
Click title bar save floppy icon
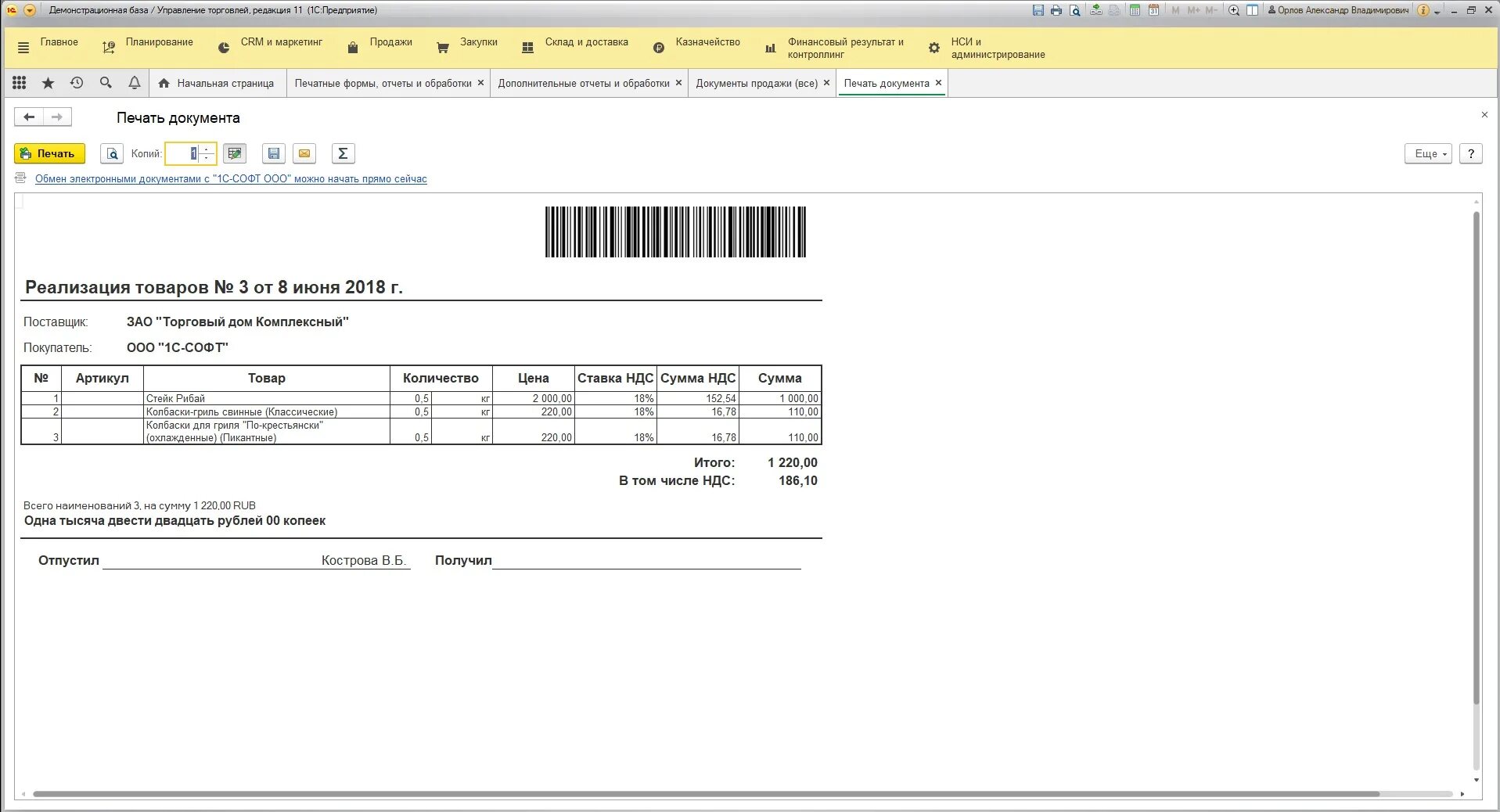1038,10
